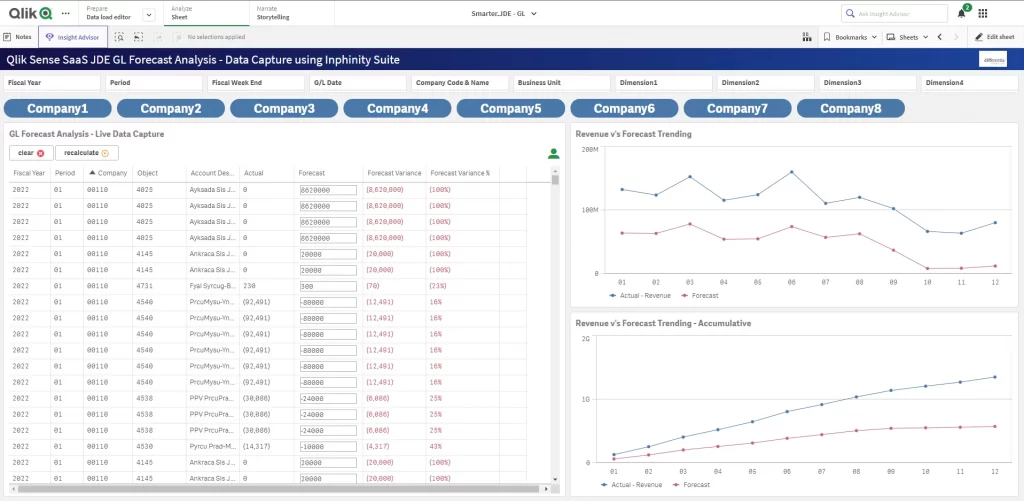
Task: Sort table by Company column header
Action: (x=108, y=173)
